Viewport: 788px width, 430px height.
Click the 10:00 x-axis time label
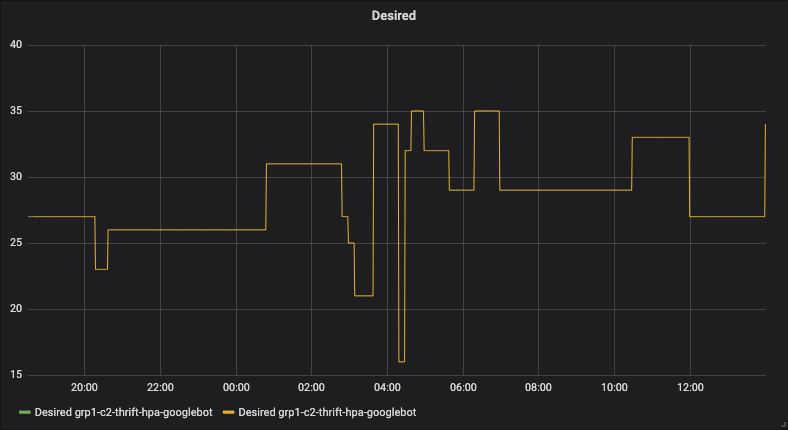pos(614,388)
